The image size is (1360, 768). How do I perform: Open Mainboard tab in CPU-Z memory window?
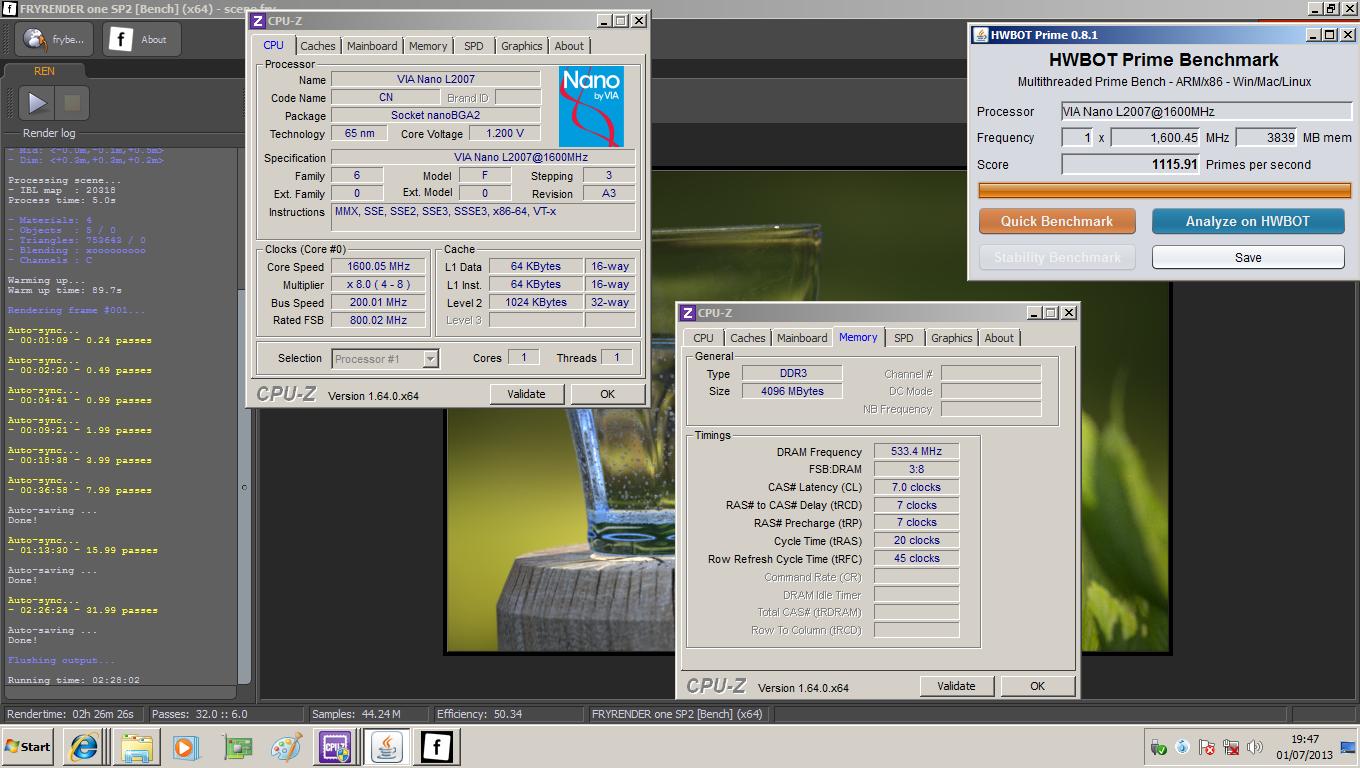[x=802, y=338]
